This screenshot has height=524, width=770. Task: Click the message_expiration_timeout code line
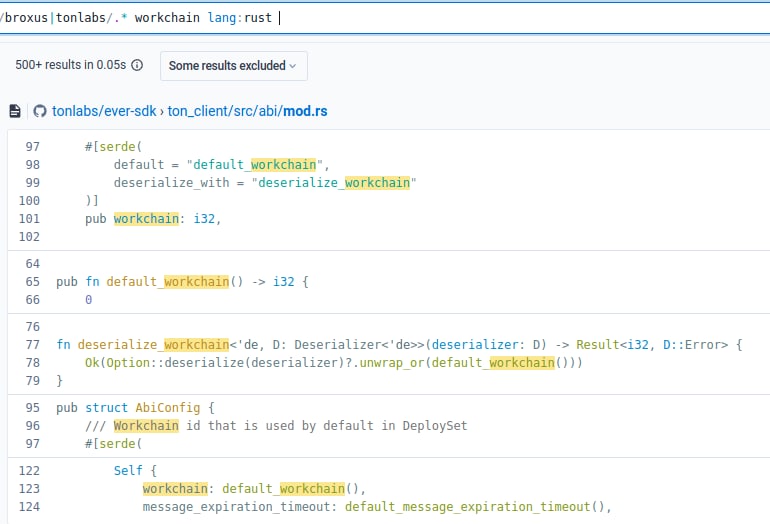click(x=376, y=507)
